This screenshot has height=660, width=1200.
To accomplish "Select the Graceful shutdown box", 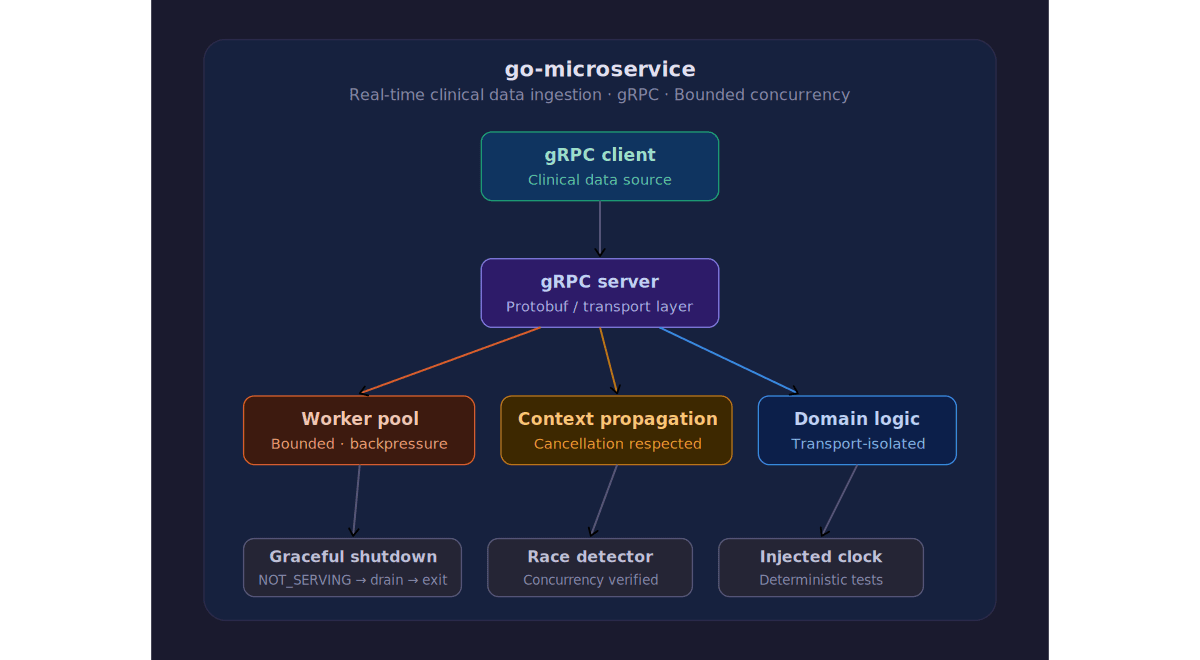I will tap(353, 568).
